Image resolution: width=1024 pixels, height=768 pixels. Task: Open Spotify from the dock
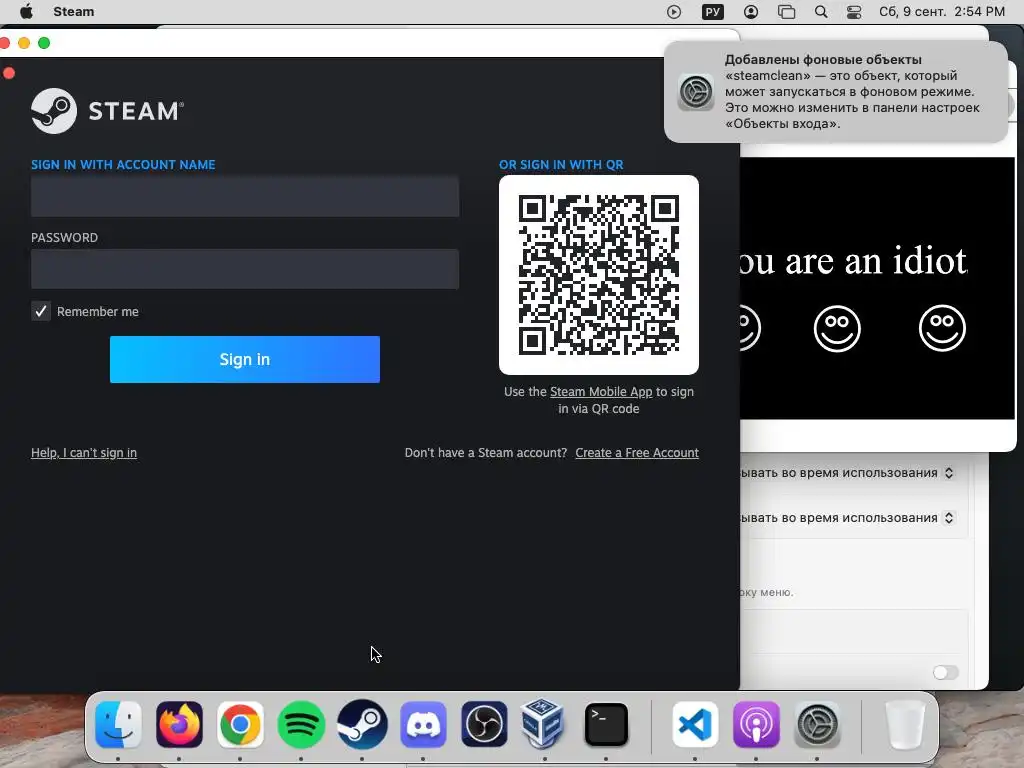point(301,724)
